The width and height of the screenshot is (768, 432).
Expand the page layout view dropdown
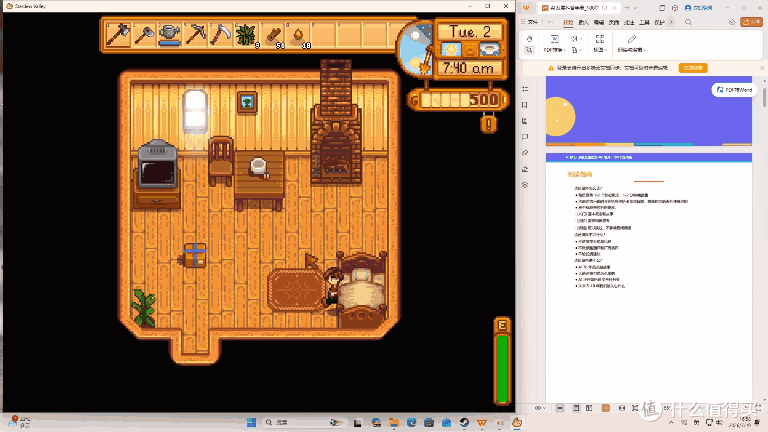point(600,44)
